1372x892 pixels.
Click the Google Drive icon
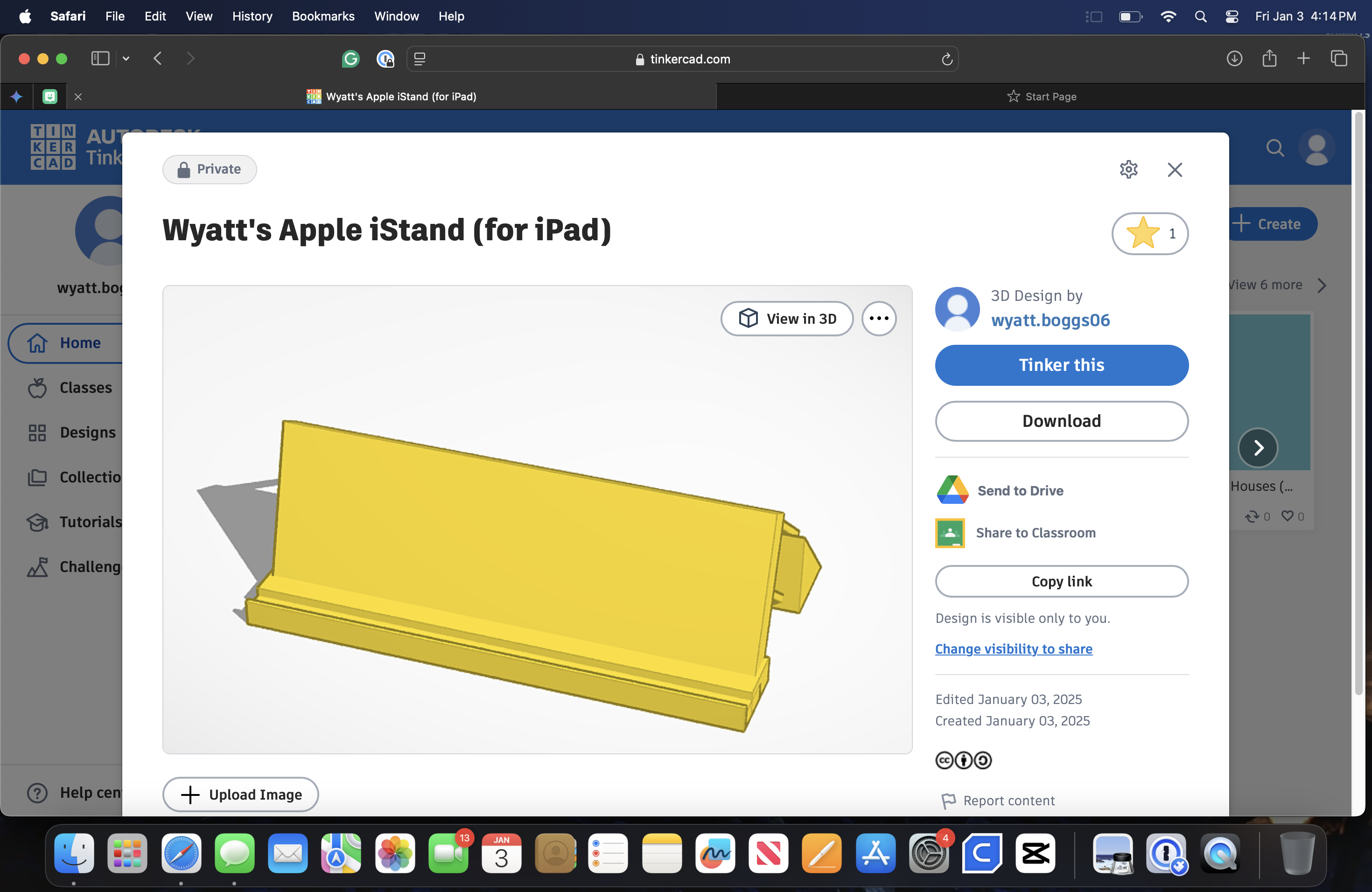point(952,490)
